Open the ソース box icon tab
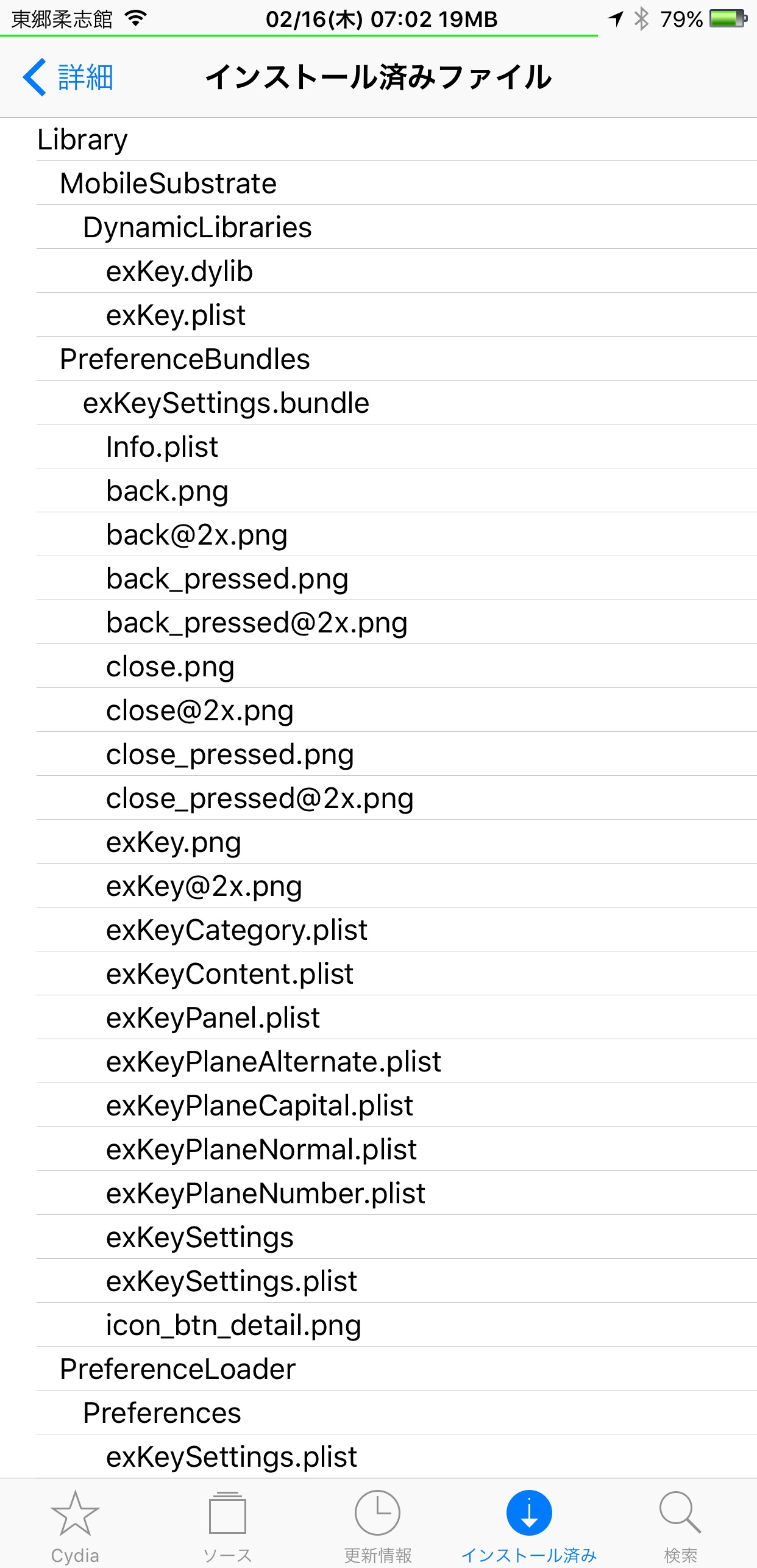Screen dimensions: 757x1568 click(x=227, y=1513)
